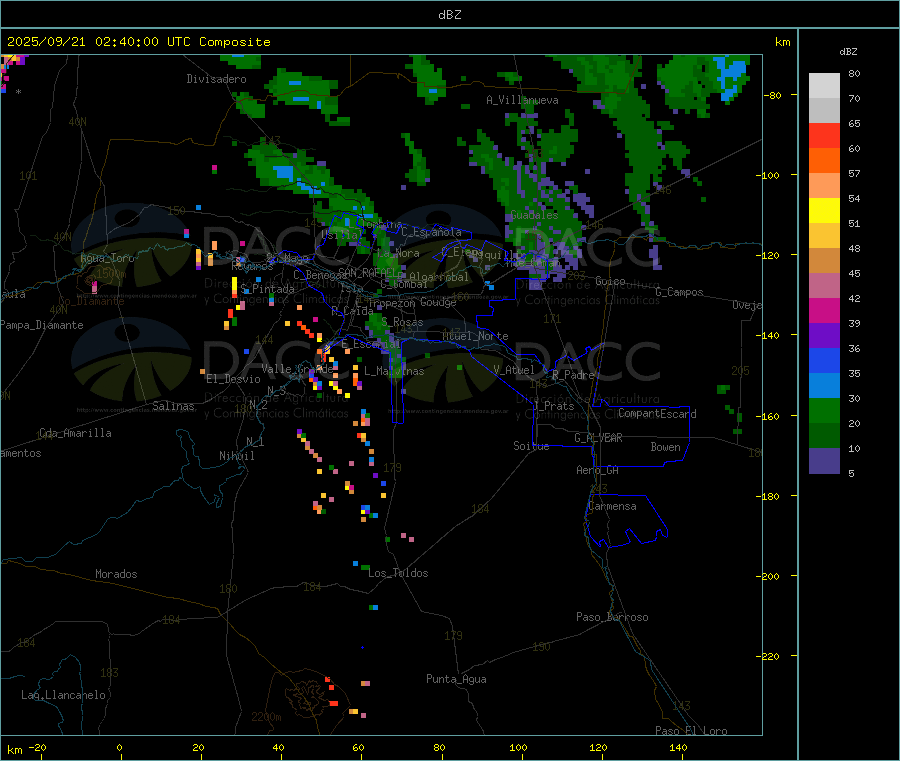Click the CompantEscard location label

coord(657,414)
